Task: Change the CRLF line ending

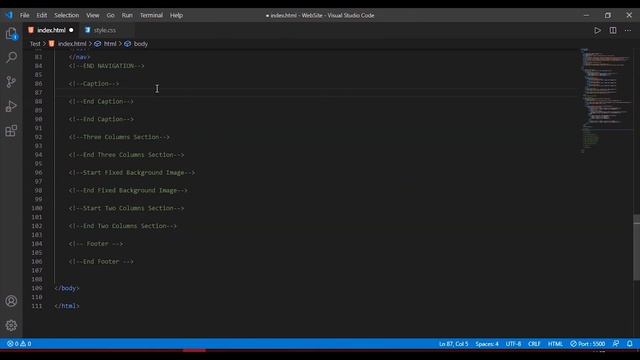Action: [534, 344]
